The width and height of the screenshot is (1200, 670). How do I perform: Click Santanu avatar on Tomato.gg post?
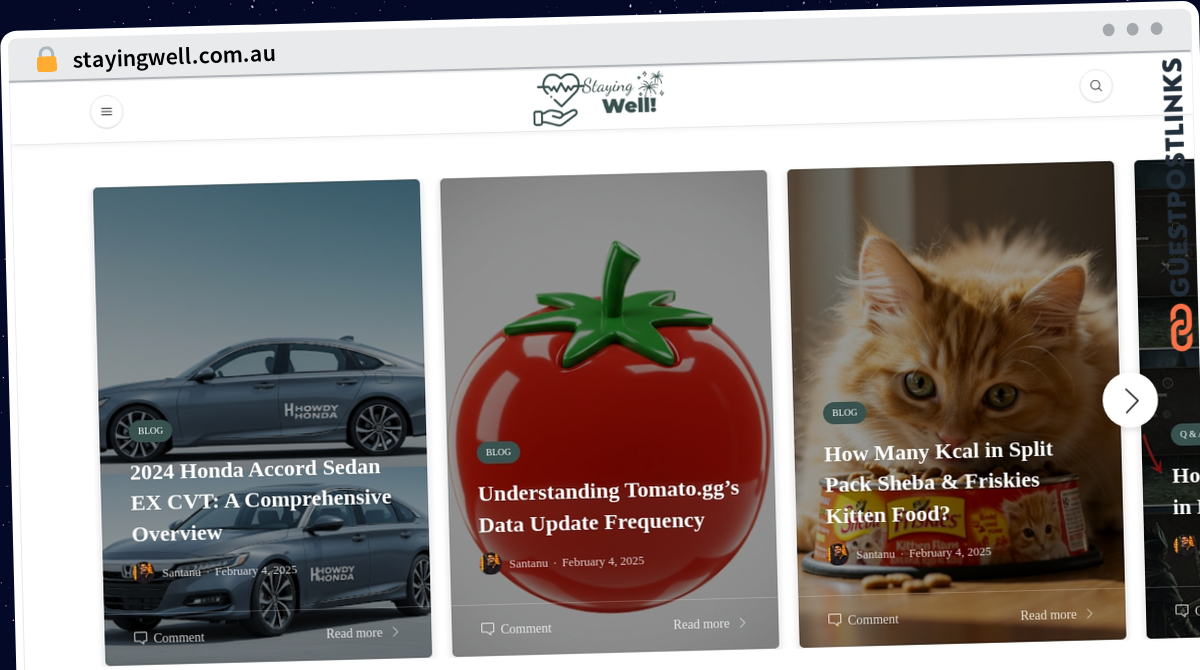(x=491, y=563)
